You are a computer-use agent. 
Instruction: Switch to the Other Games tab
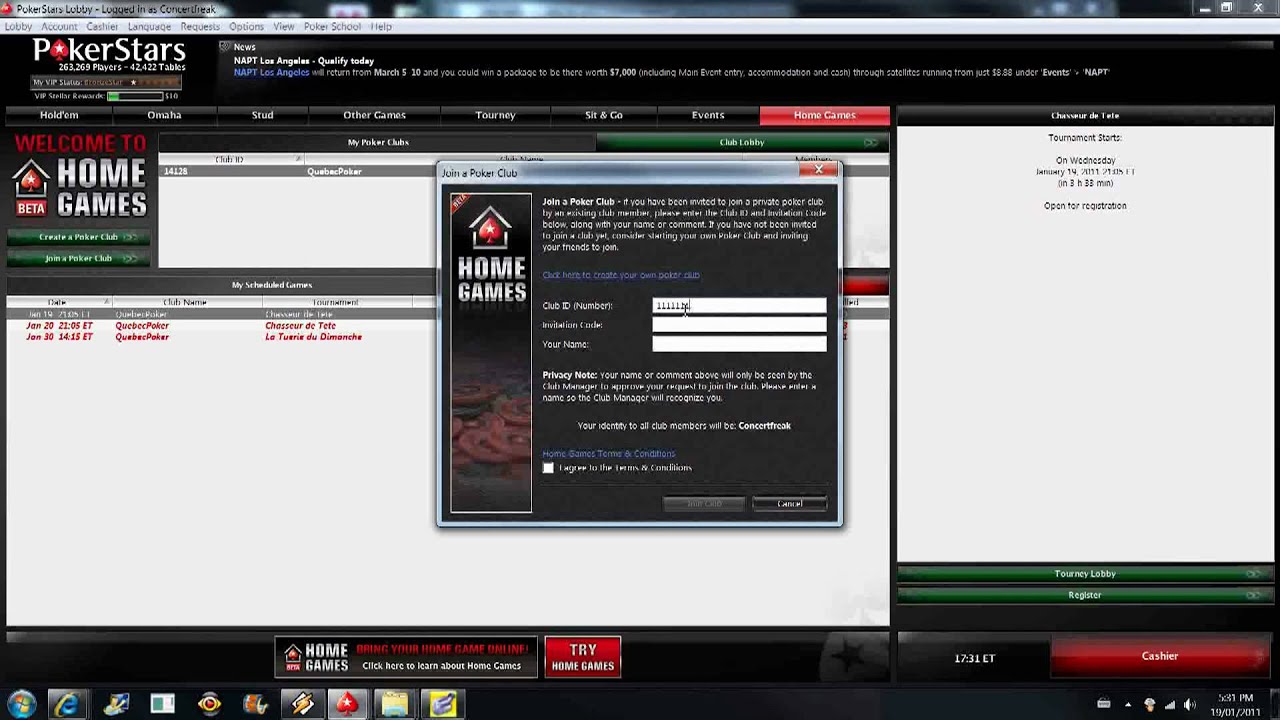point(374,115)
